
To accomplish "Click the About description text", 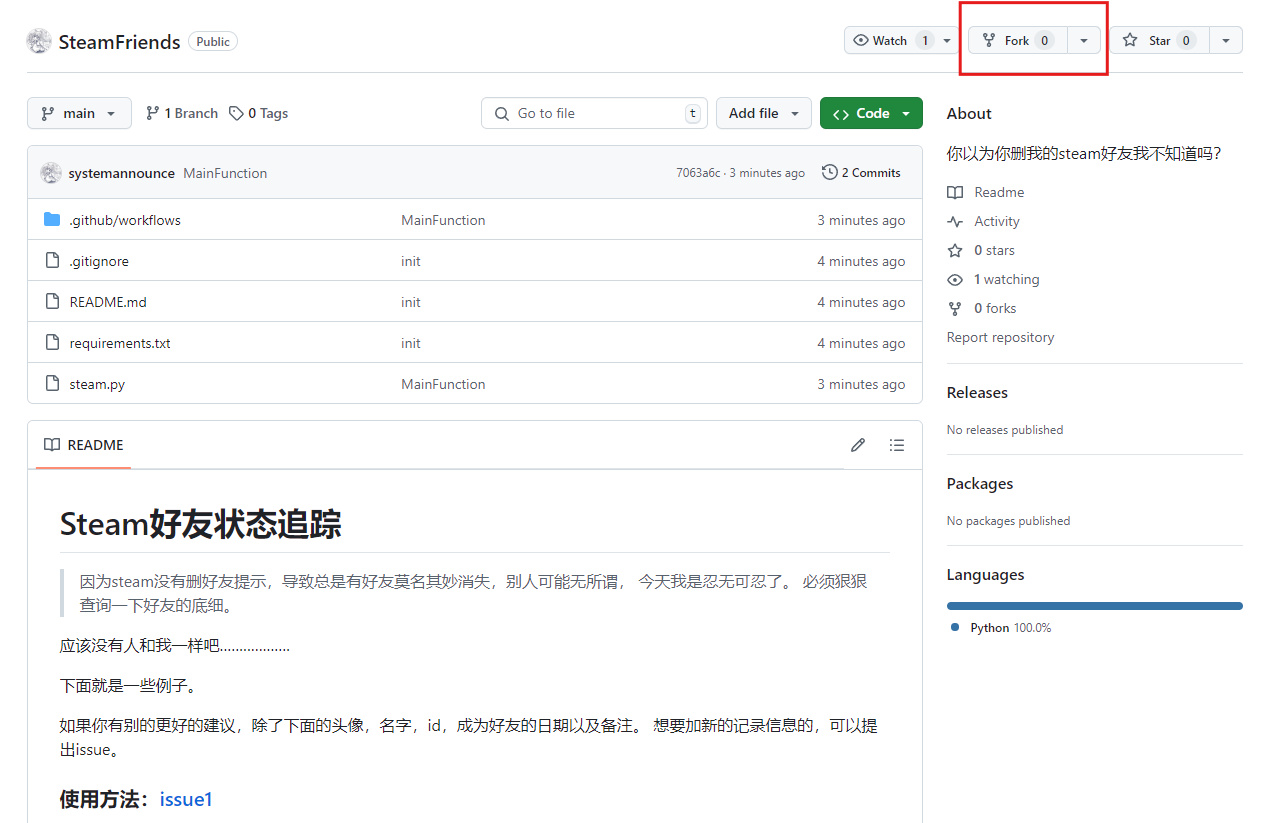I will (1084, 154).
